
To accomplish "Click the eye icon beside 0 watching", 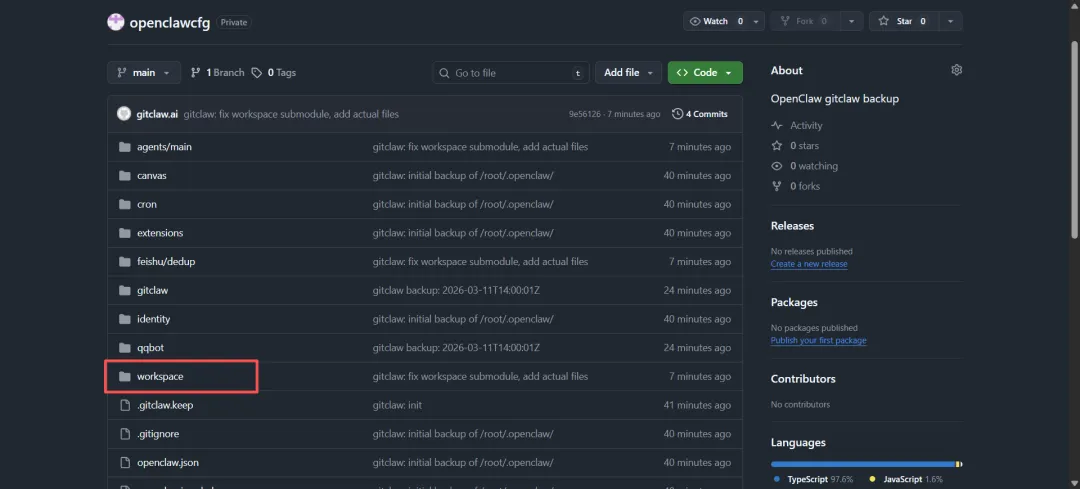I will (x=777, y=166).
